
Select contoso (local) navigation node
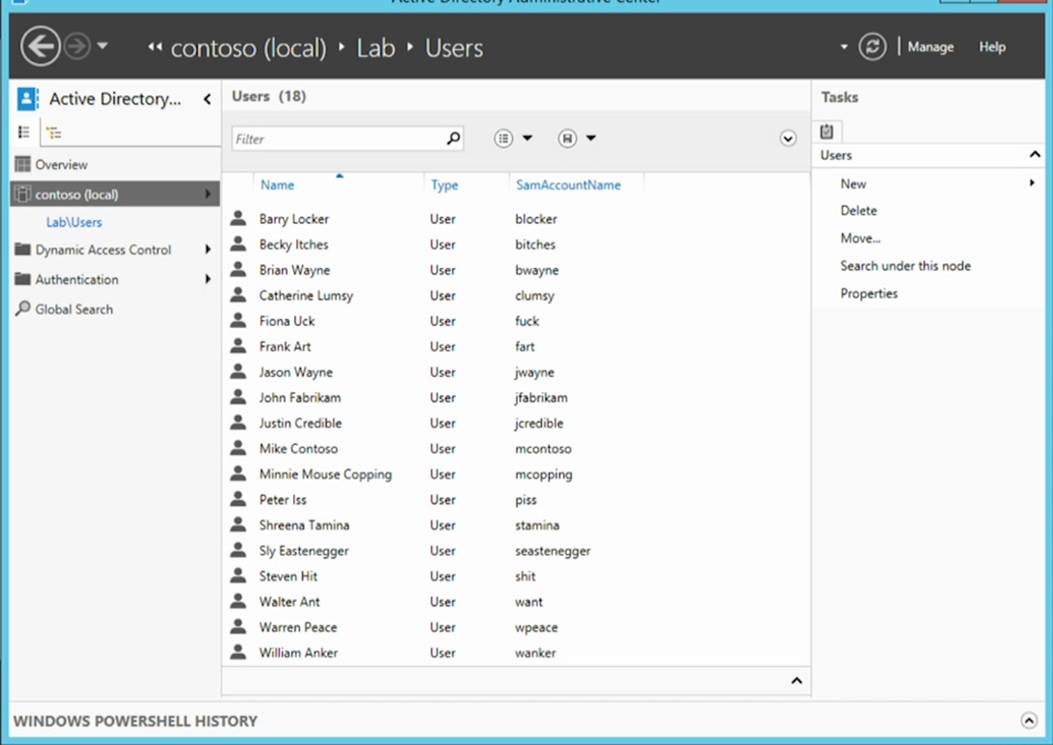tap(115, 194)
